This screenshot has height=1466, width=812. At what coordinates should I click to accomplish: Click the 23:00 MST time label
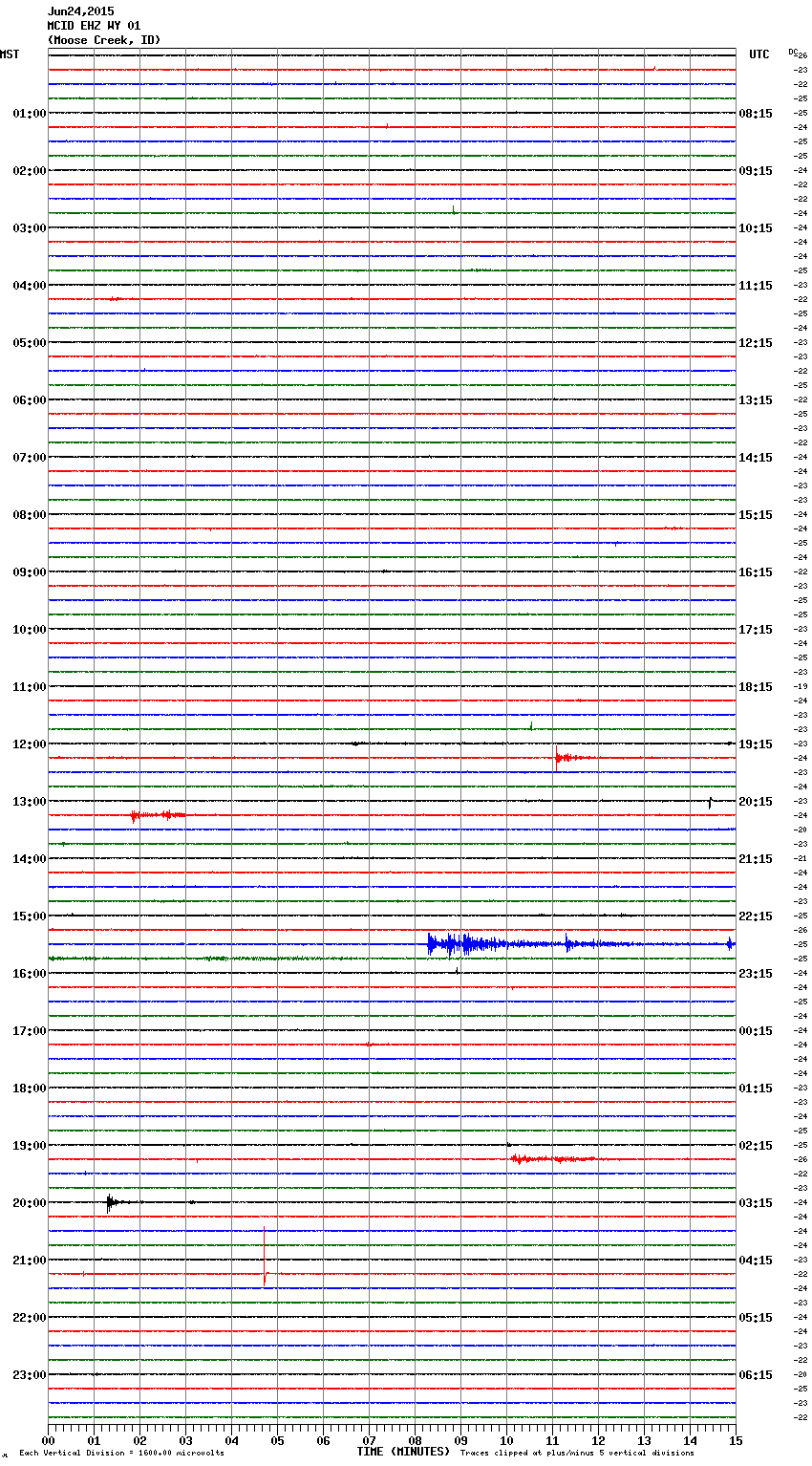tap(30, 1374)
